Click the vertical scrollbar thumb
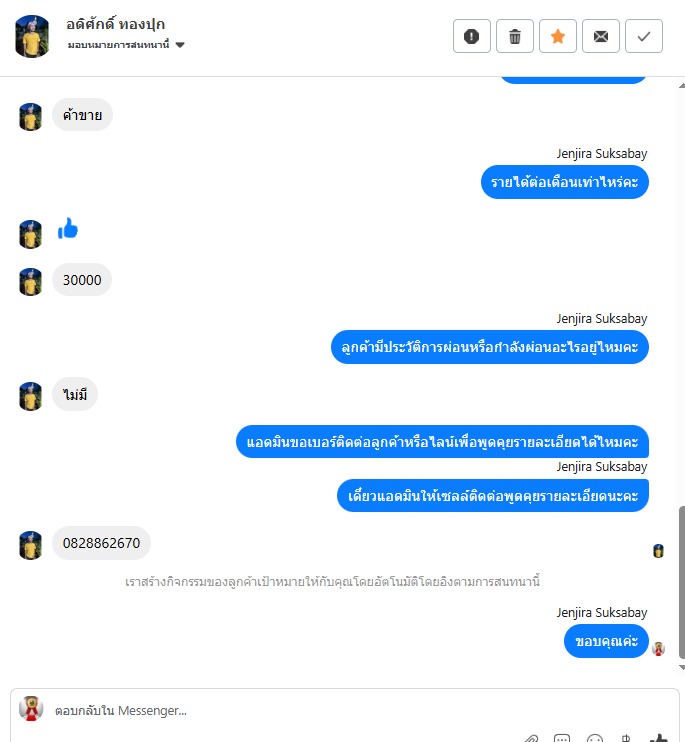 click(x=681, y=582)
